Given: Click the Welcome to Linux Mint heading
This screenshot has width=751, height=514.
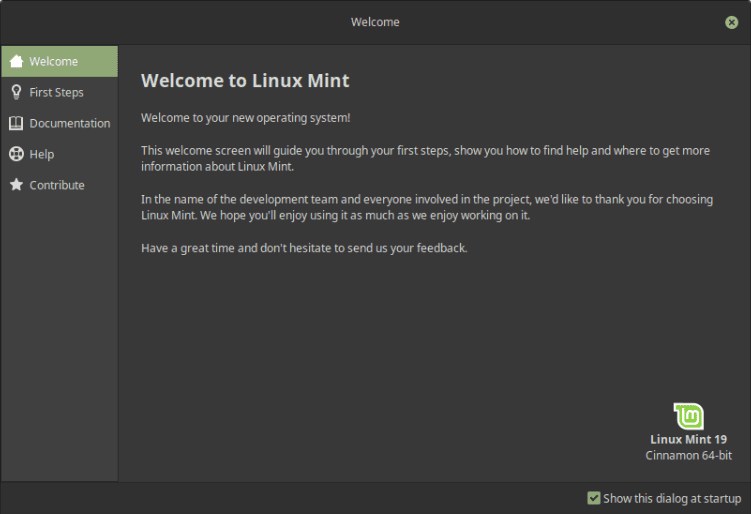Looking at the screenshot, I should (245, 80).
